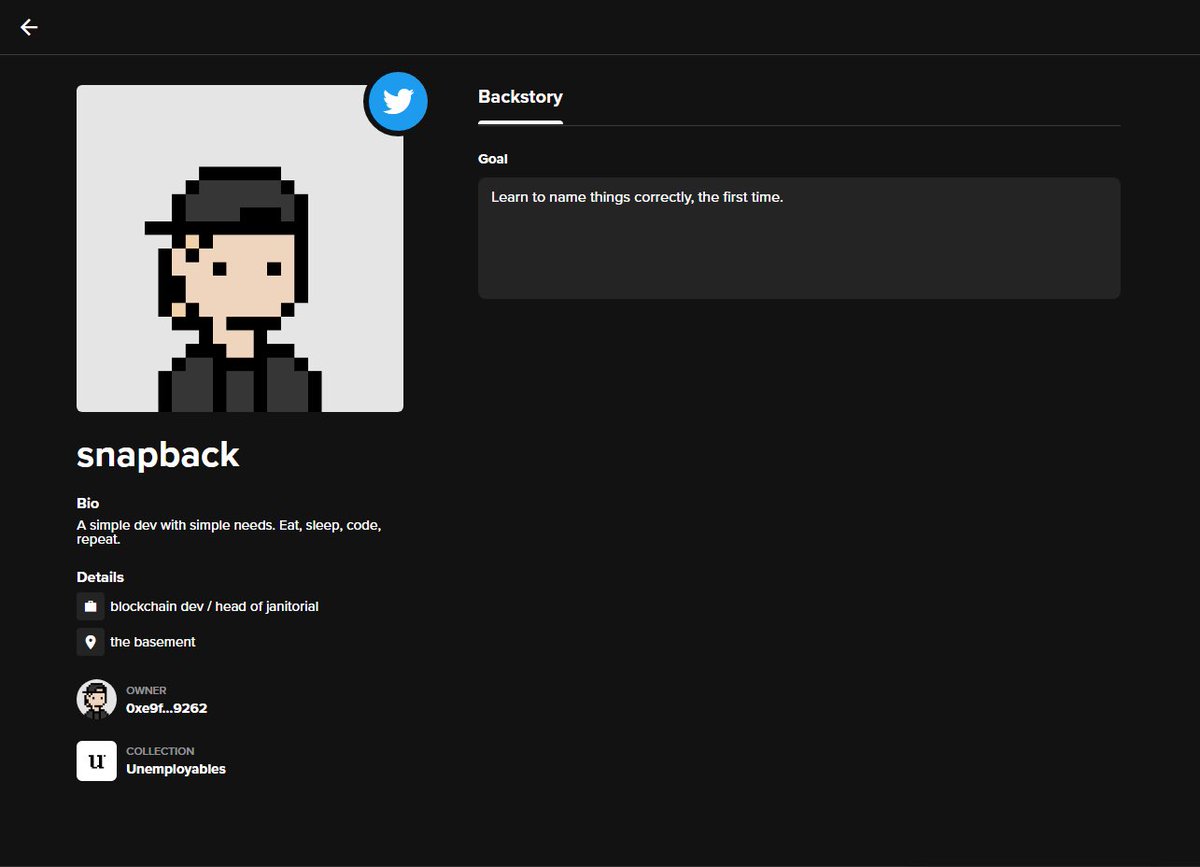The width and height of the screenshot is (1200, 867).
Task: Open the owner address 0xe9f...9262
Action: (166, 707)
